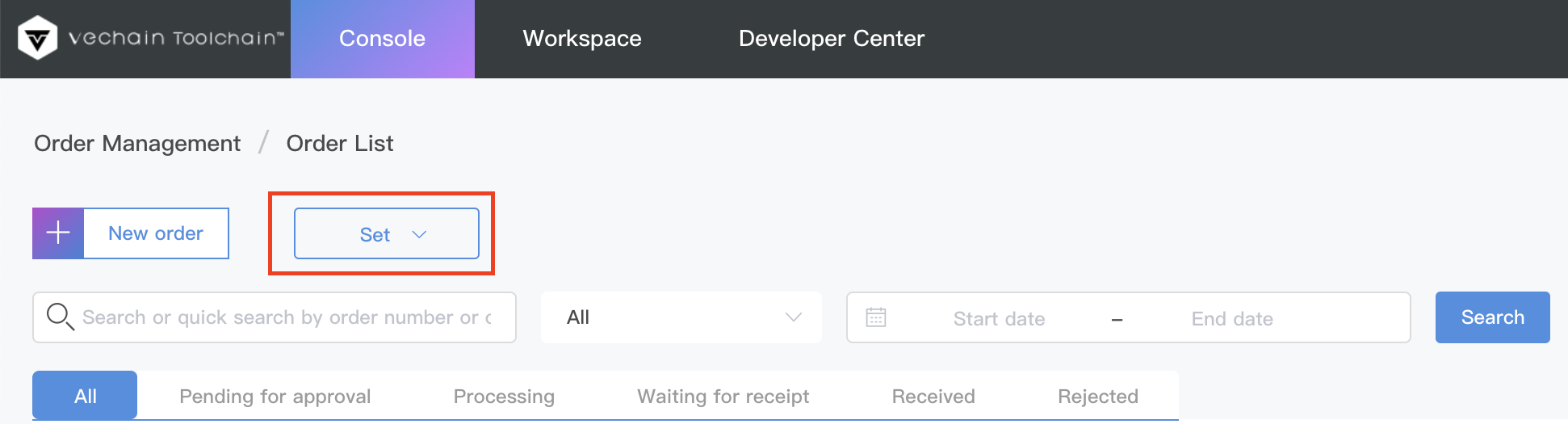Click the Order Management breadcrumb link
Screen dimensions: 1568x424
tap(137, 143)
